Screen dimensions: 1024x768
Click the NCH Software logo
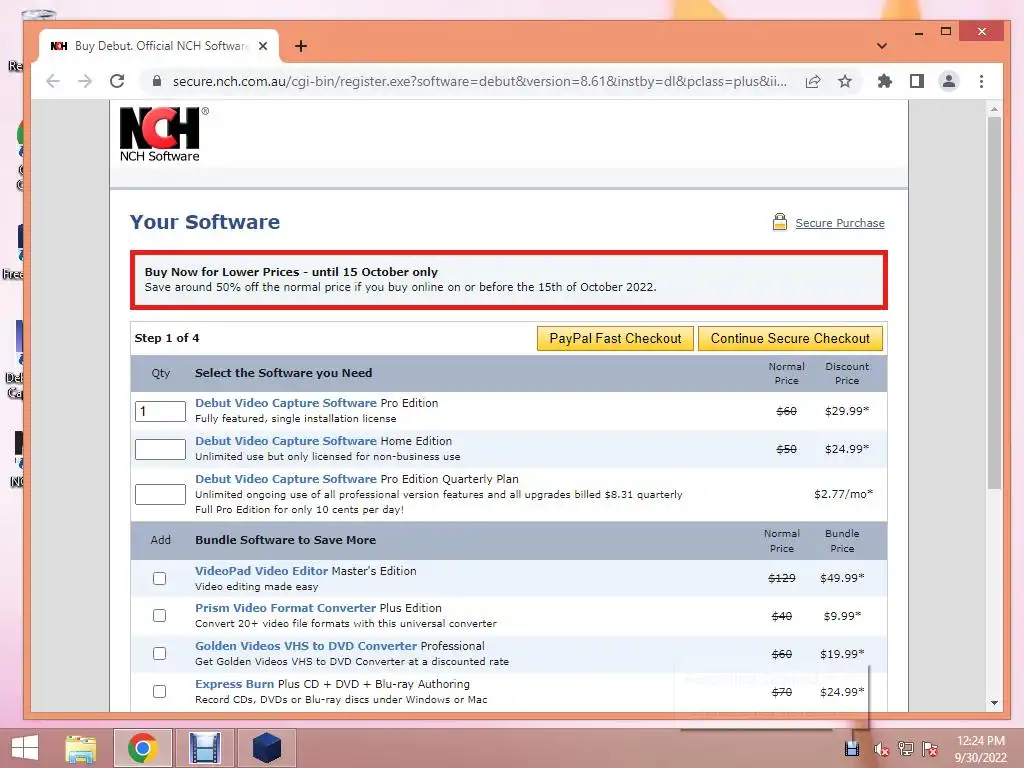160,134
